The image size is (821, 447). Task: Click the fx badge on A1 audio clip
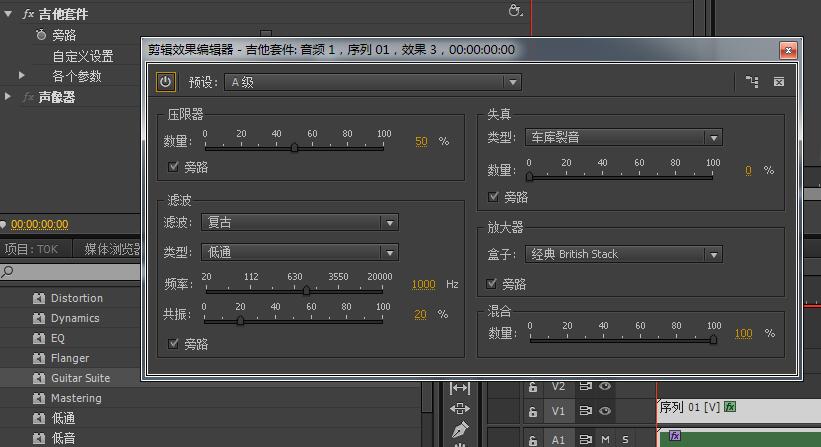[675, 435]
